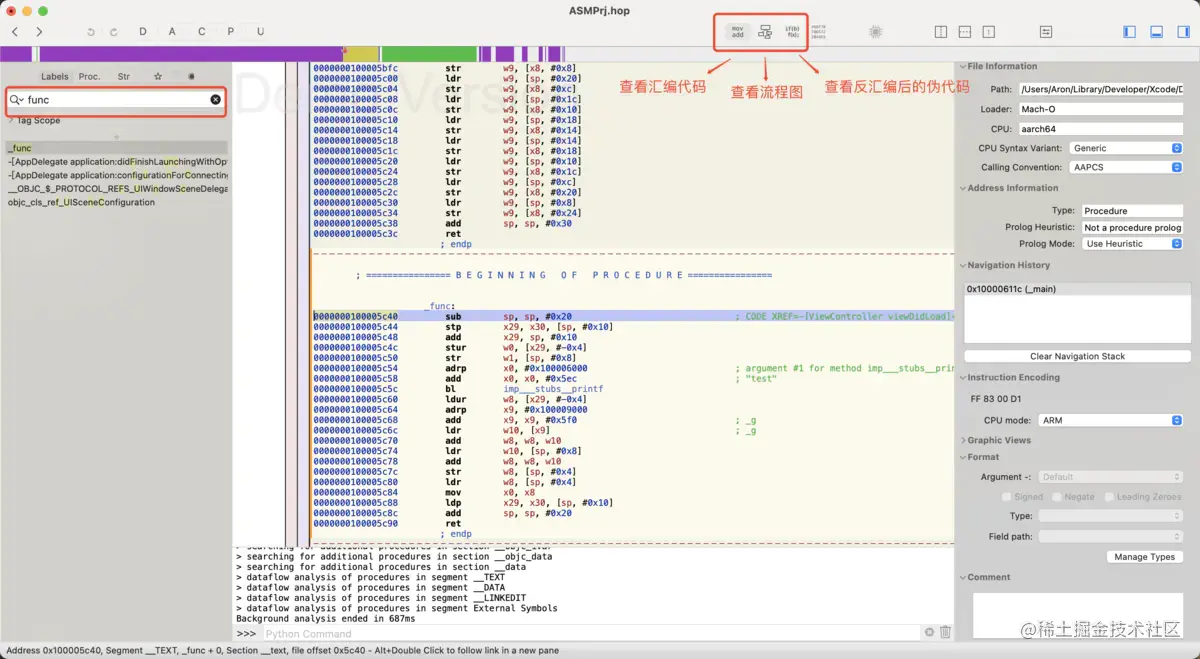
Task: Click Clear Navigation Stack button
Action: point(1077,356)
